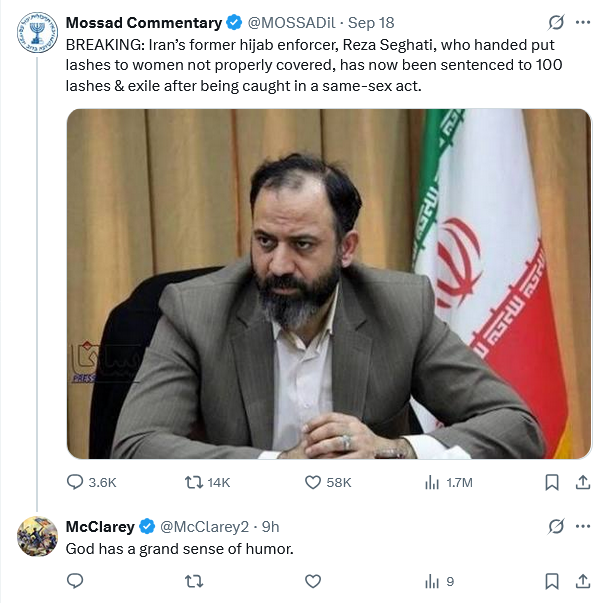Bookmark the Mossad Commentary post
Screen dimensions: 608x603
pos(551,482)
